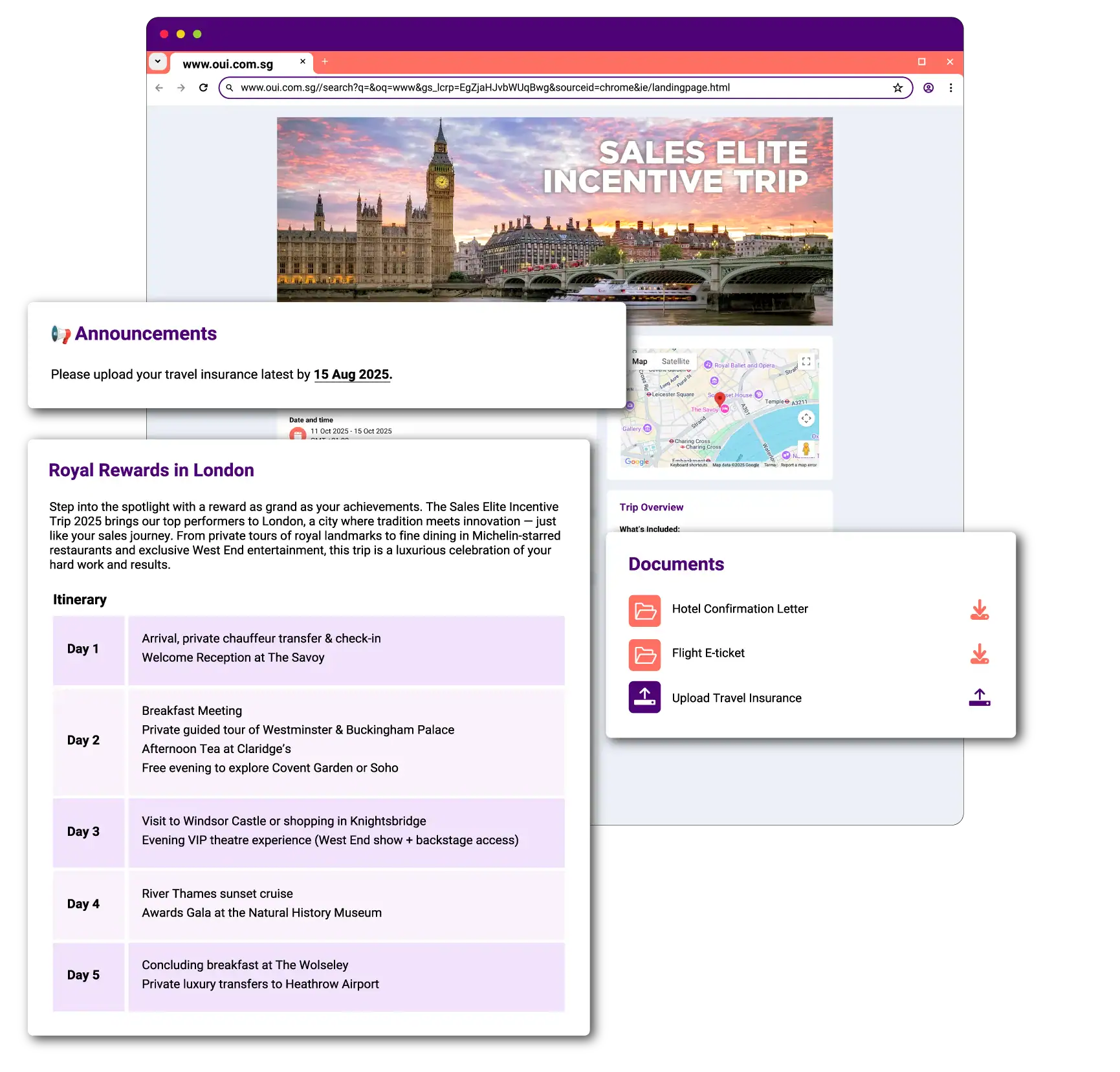
Task: Click "Concluding breakfast at The Wolseley" text
Action: pos(245,965)
